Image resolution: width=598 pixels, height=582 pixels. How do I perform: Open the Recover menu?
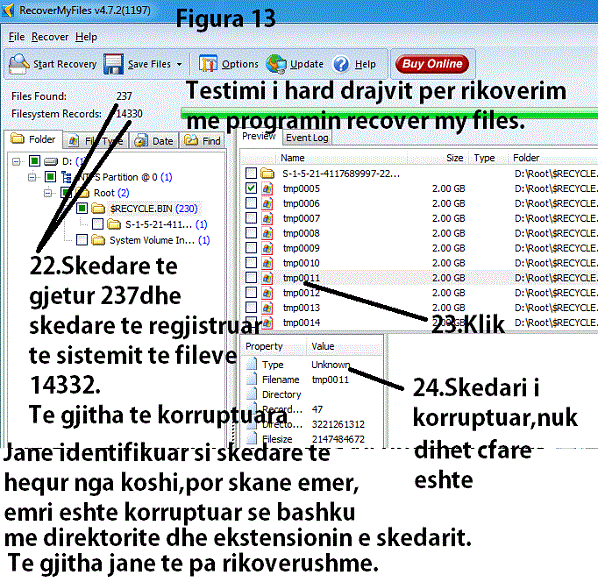(50, 37)
